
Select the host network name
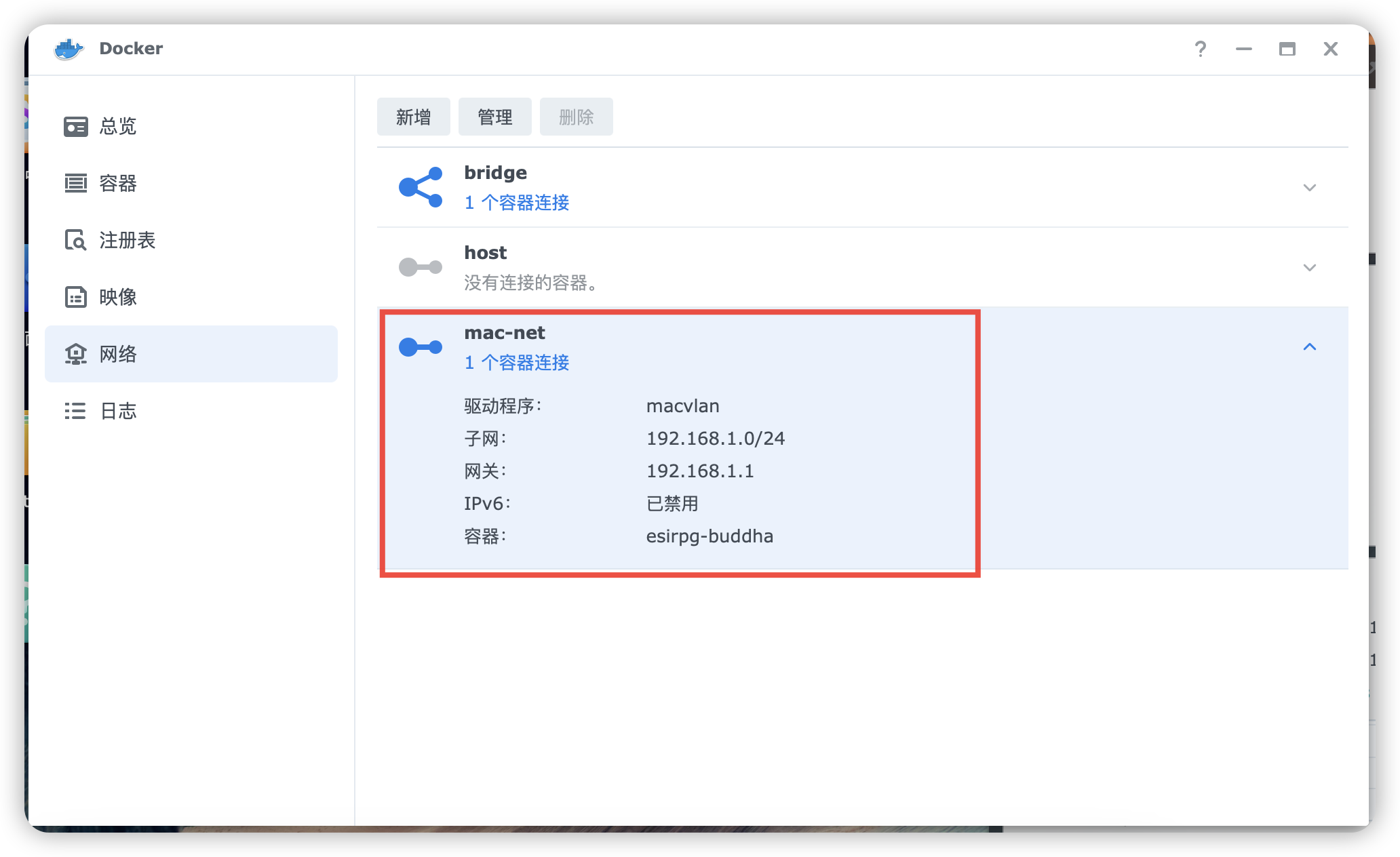click(486, 253)
